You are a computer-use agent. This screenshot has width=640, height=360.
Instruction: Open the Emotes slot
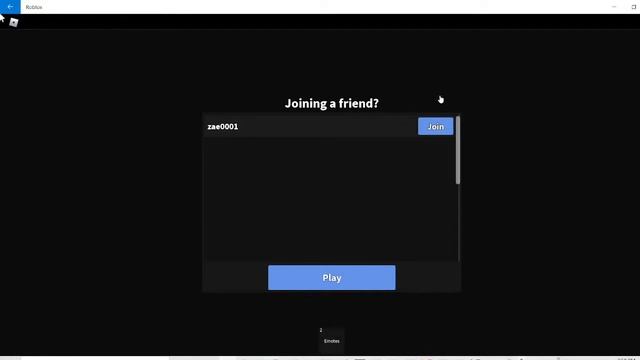(331, 340)
